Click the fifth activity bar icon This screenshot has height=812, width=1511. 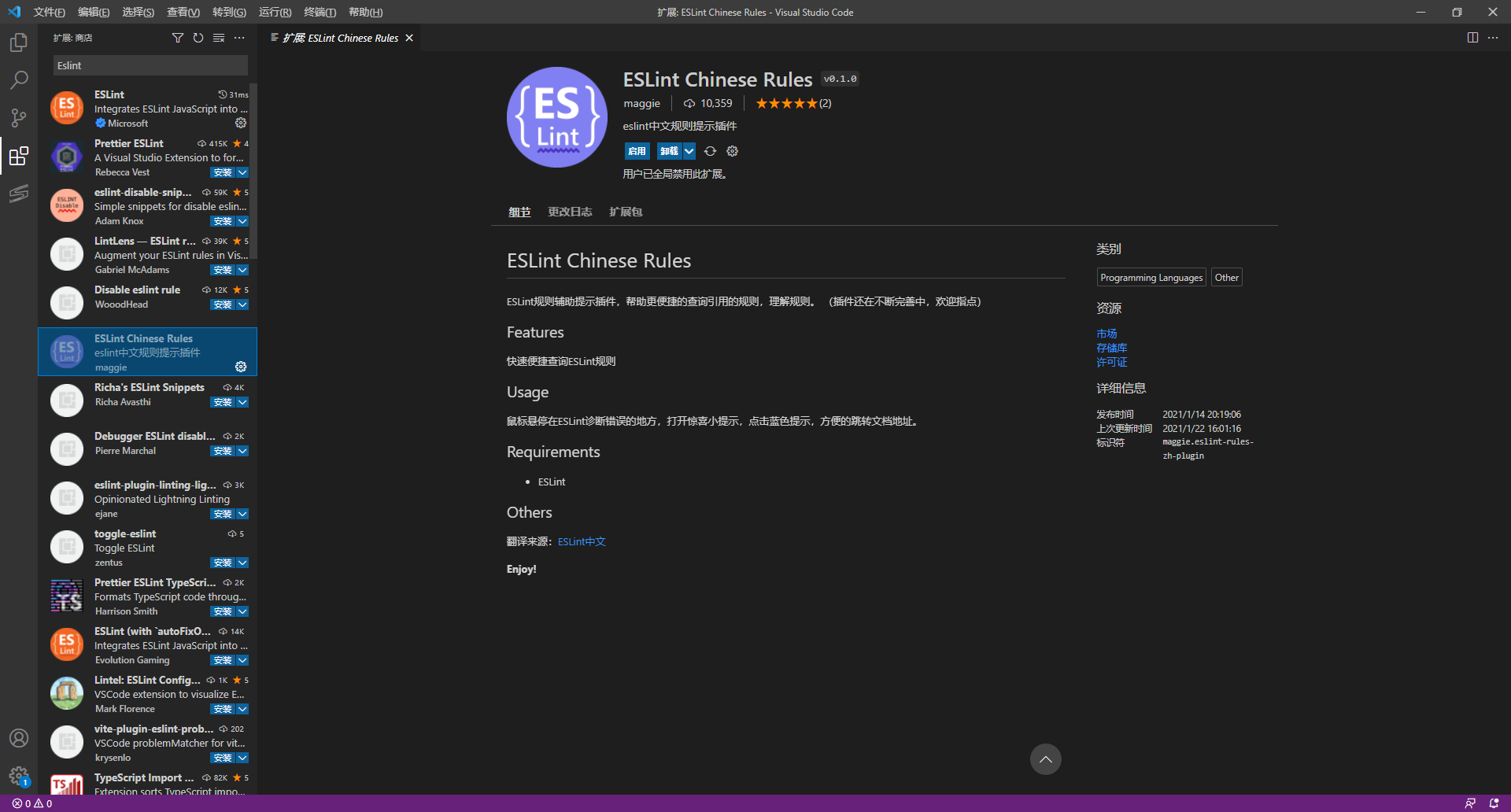(x=19, y=194)
